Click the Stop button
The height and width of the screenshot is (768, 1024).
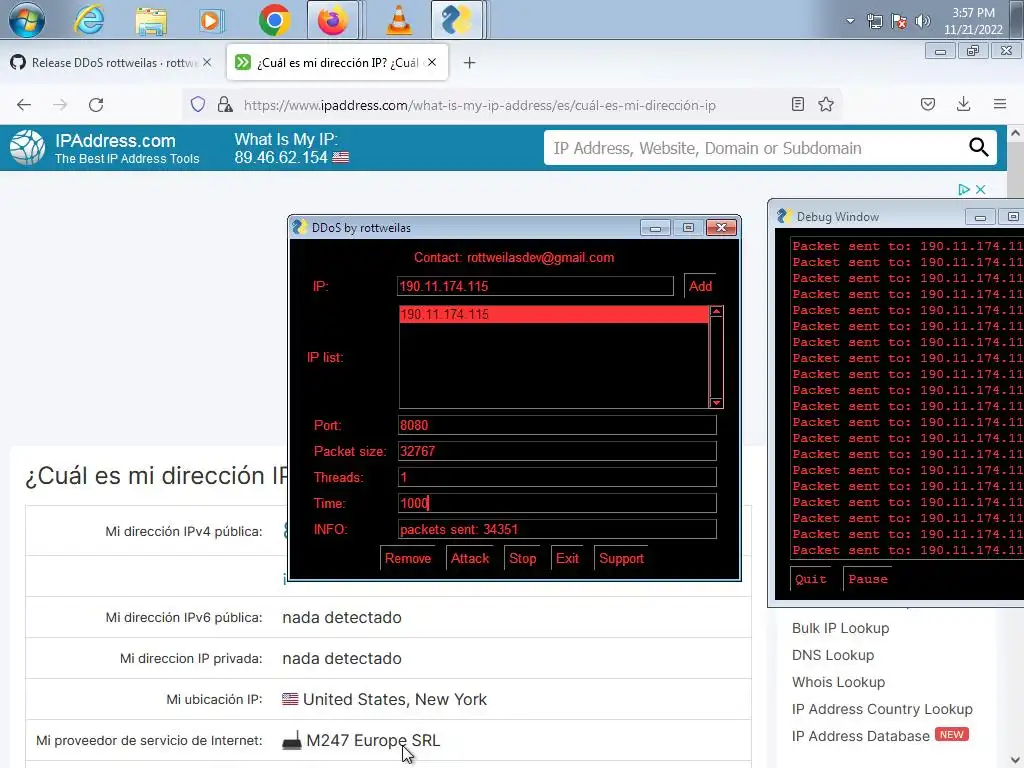coord(522,558)
